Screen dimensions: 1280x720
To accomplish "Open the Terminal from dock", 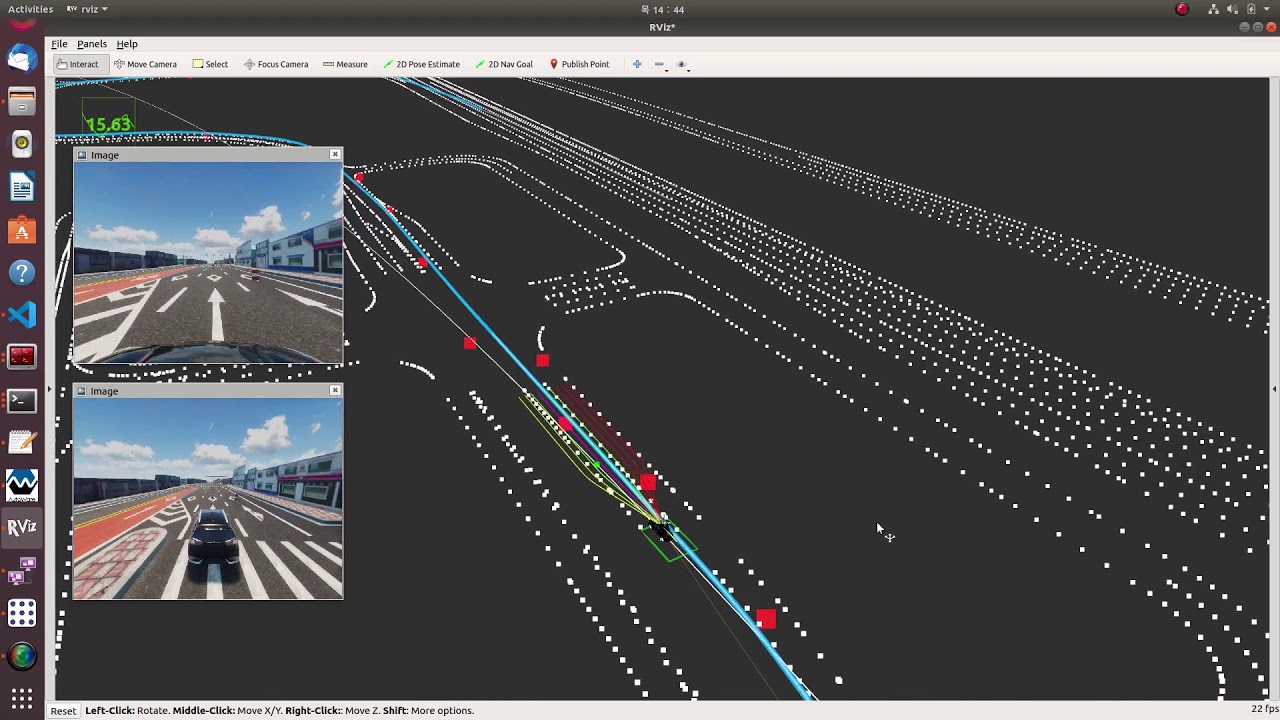I will (22, 401).
